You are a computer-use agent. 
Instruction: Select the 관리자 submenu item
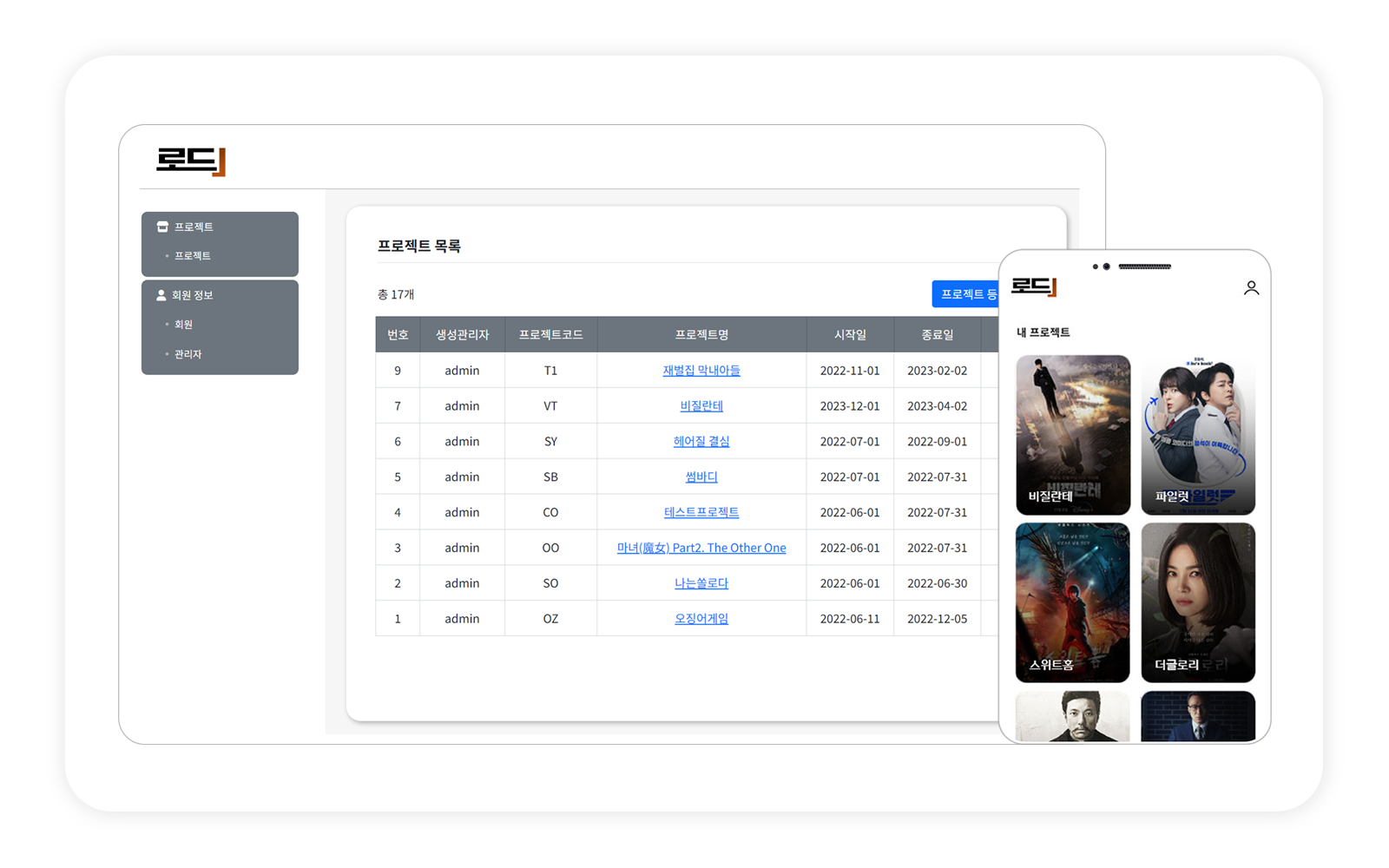point(188,354)
